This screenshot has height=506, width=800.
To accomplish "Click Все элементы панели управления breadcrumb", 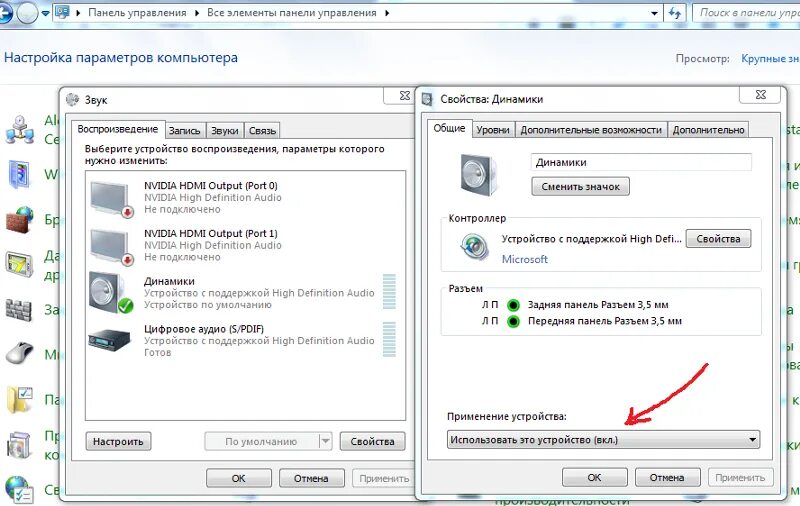I will point(292,13).
